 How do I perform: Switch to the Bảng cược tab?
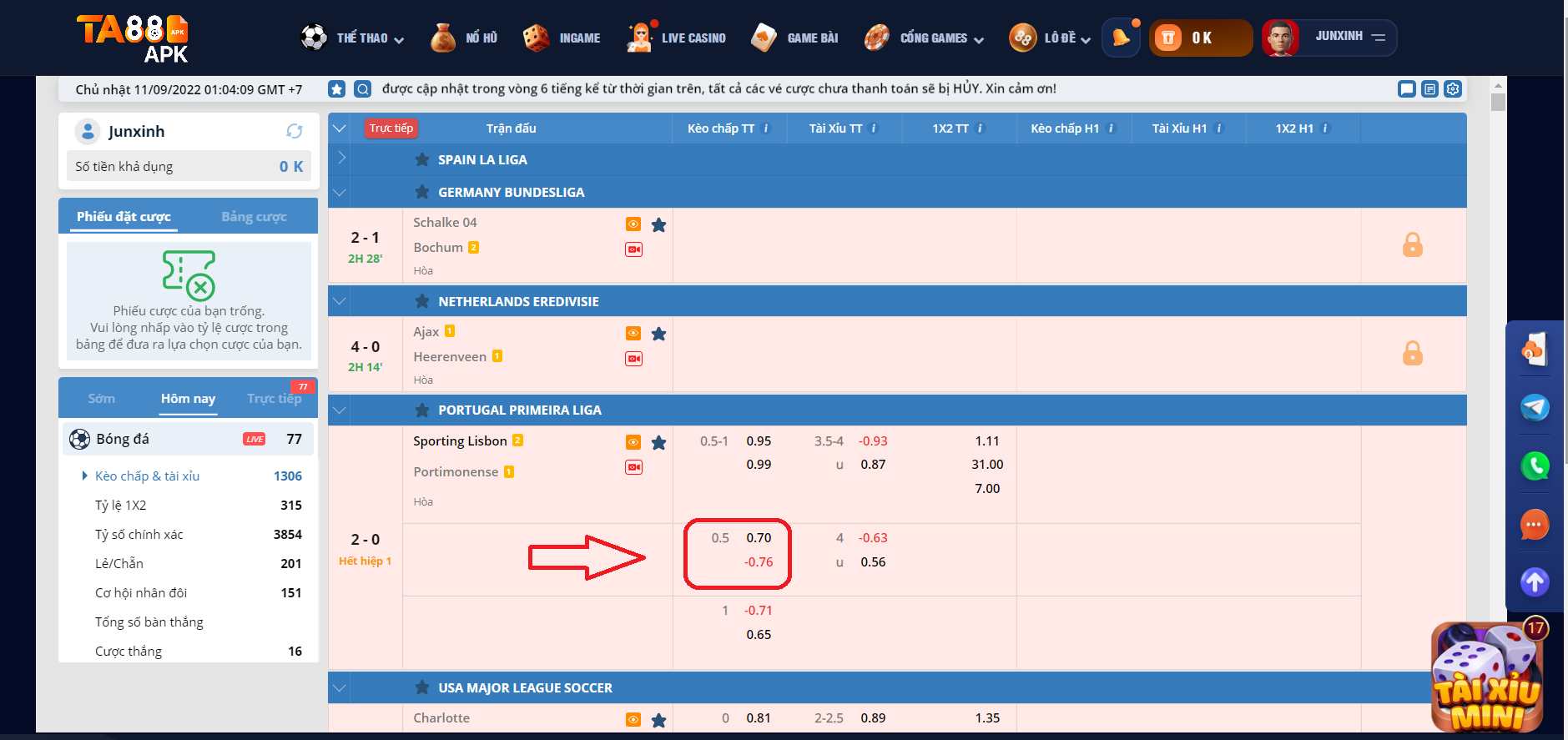(x=254, y=217)
